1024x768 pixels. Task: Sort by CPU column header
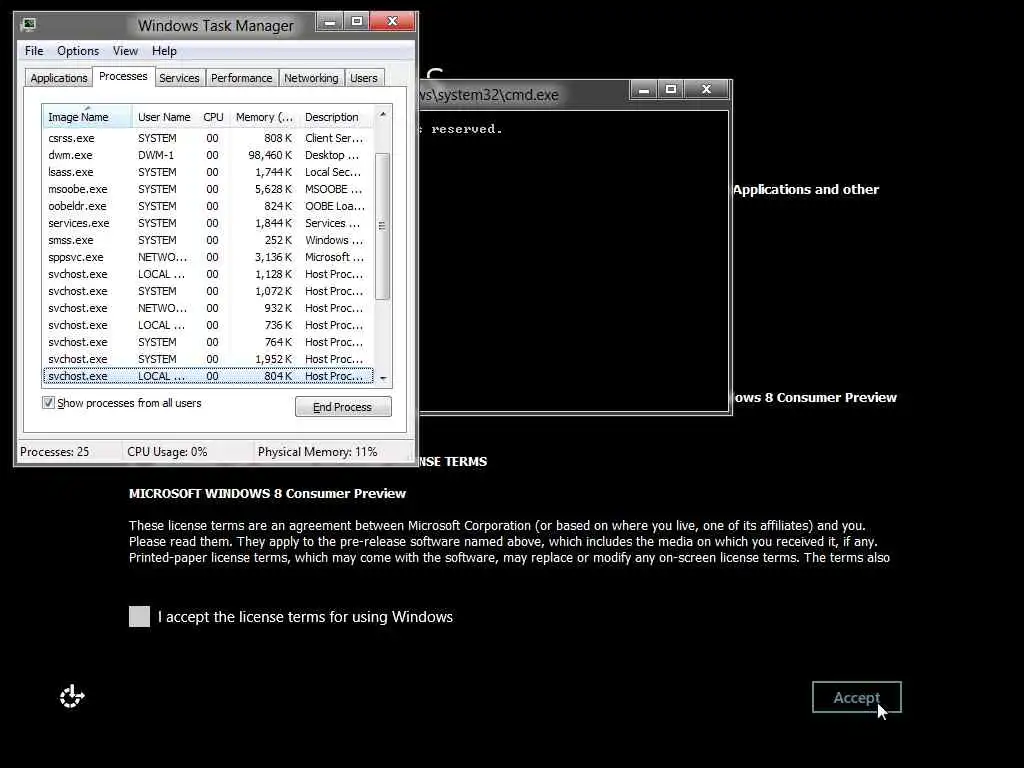[213, 117]
